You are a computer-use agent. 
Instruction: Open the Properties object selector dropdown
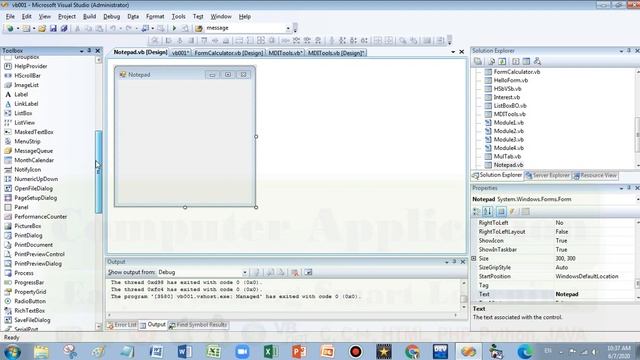[637, 199]
